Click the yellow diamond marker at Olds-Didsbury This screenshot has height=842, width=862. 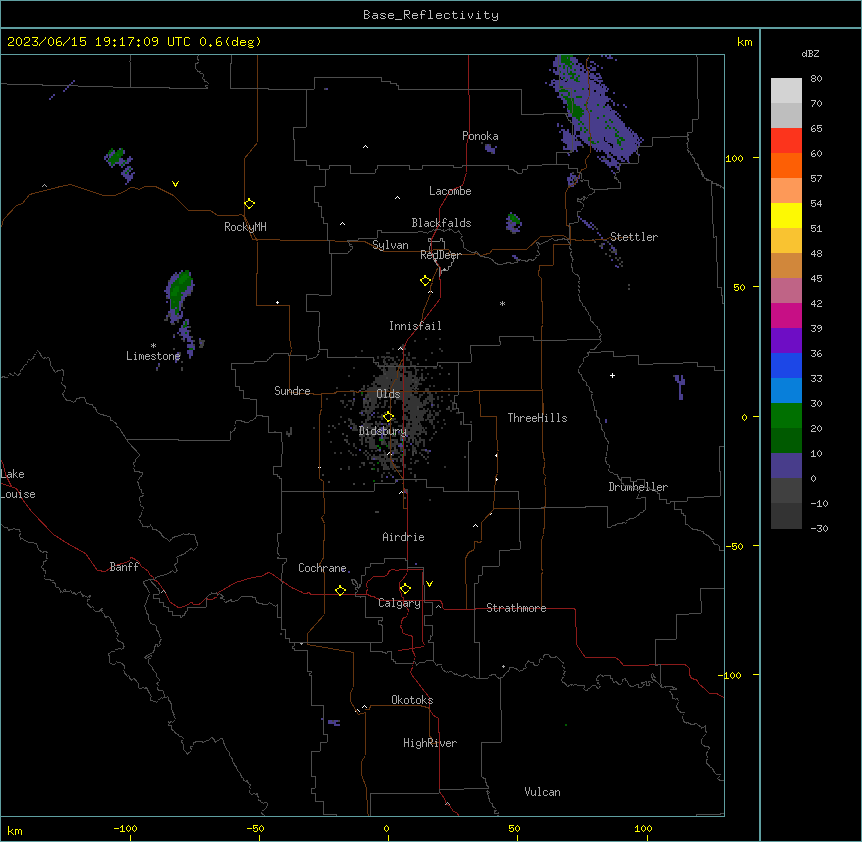point(388,417)
